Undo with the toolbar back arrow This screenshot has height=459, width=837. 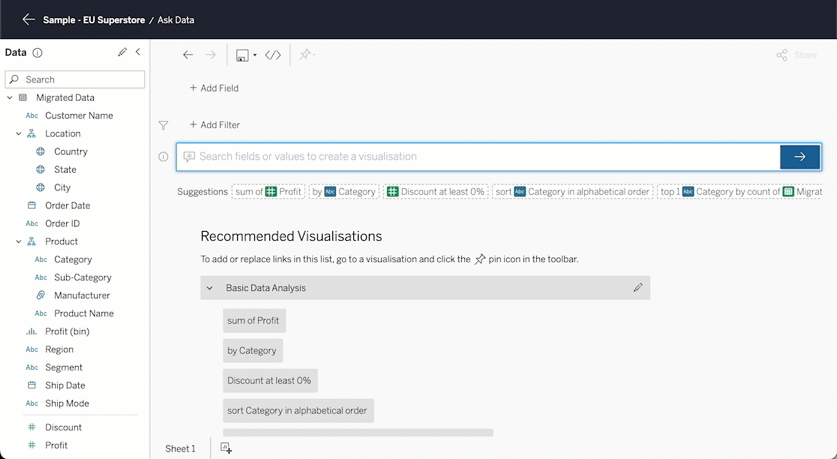click(188, 55)
